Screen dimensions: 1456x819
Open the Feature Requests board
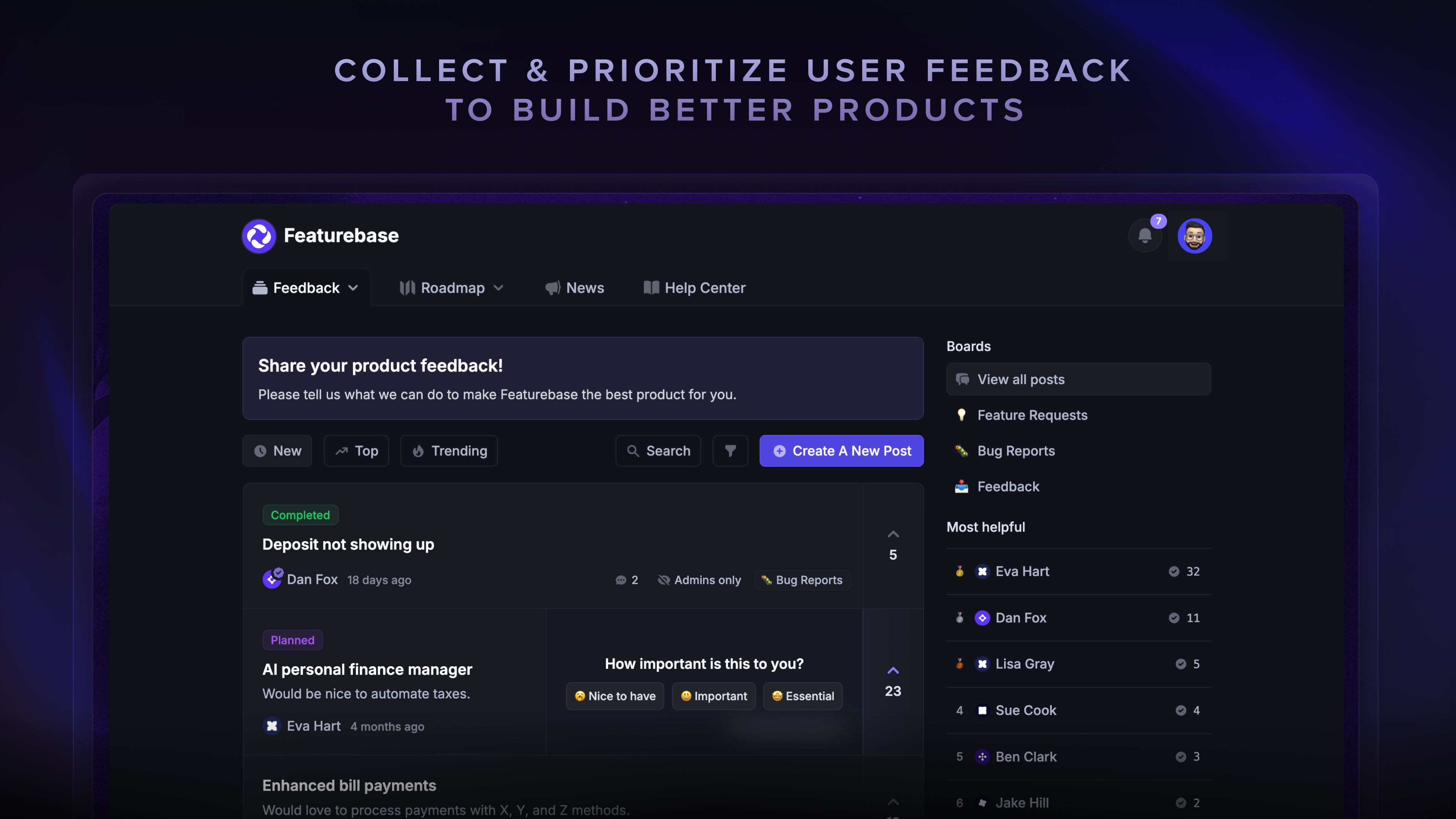1032,415
